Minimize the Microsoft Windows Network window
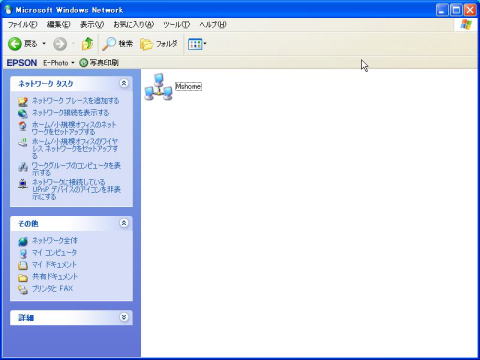 pyautogui.click(x=442, y=10)
